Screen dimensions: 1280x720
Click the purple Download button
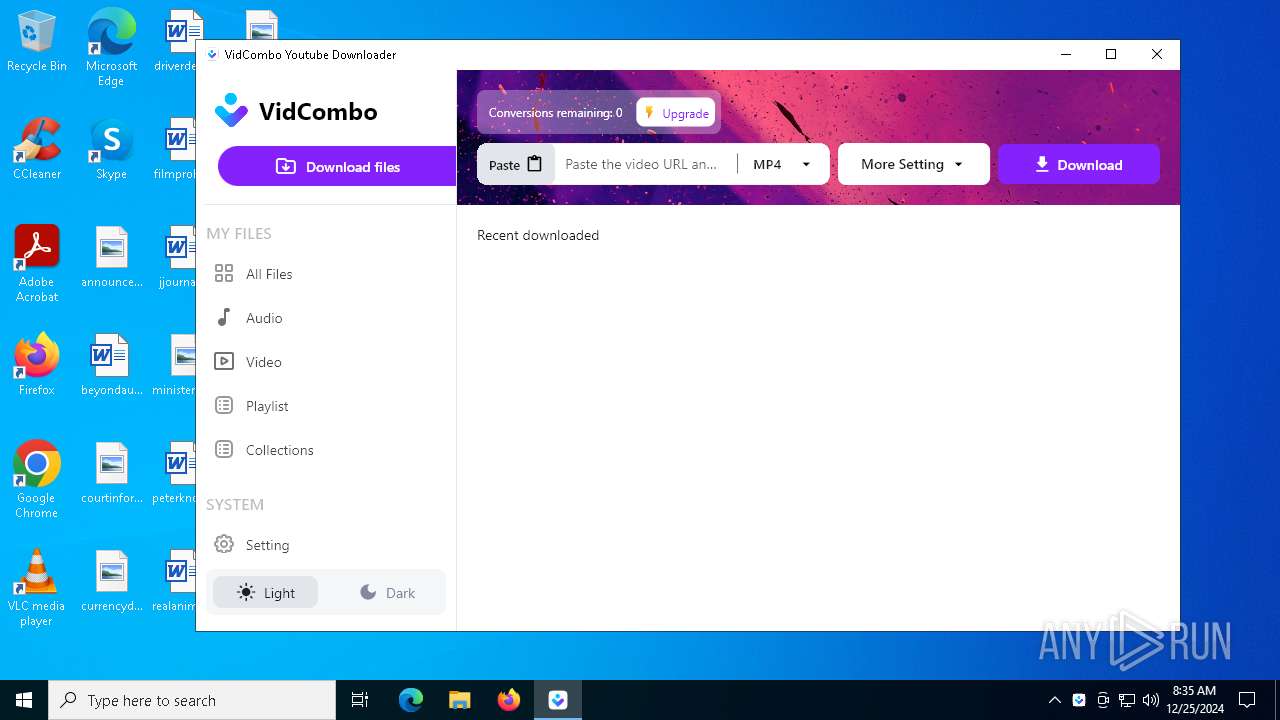[1079, 164]
